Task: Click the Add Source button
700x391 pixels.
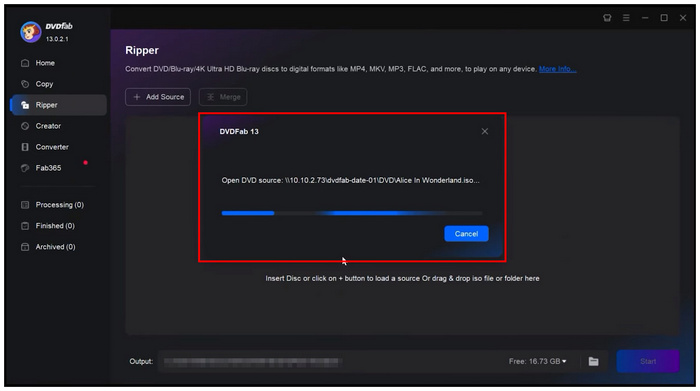Action: [158, 97]
